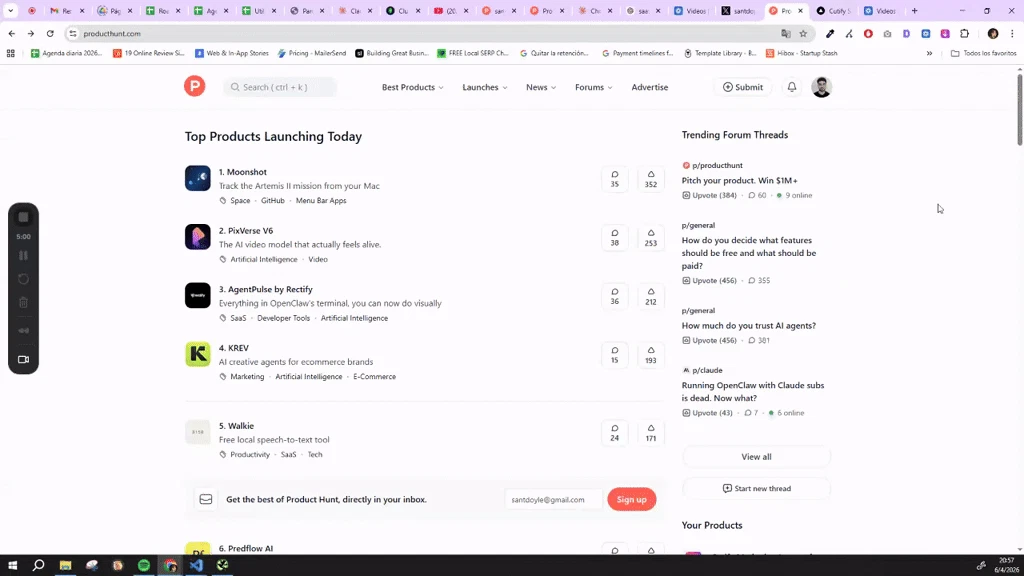Reload the page with browser refresh icon
Viewport: 1024px width, 576px height.
click(x=50, y=33)
